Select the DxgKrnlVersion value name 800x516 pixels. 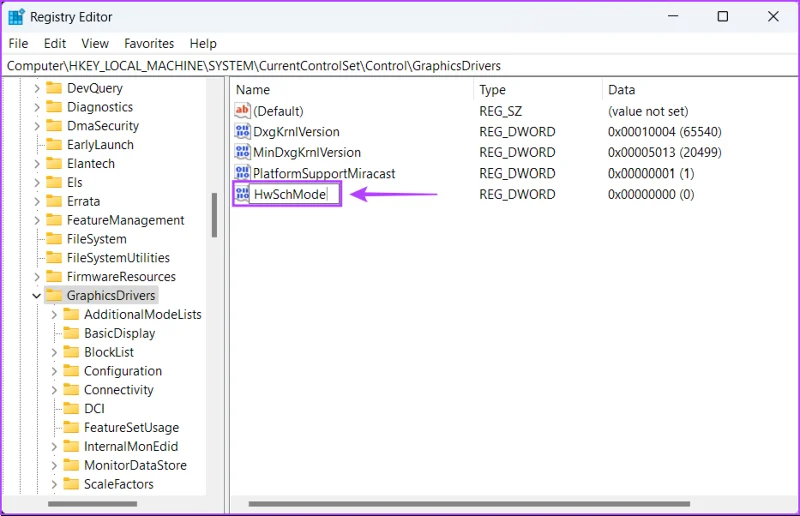point(296,132)
